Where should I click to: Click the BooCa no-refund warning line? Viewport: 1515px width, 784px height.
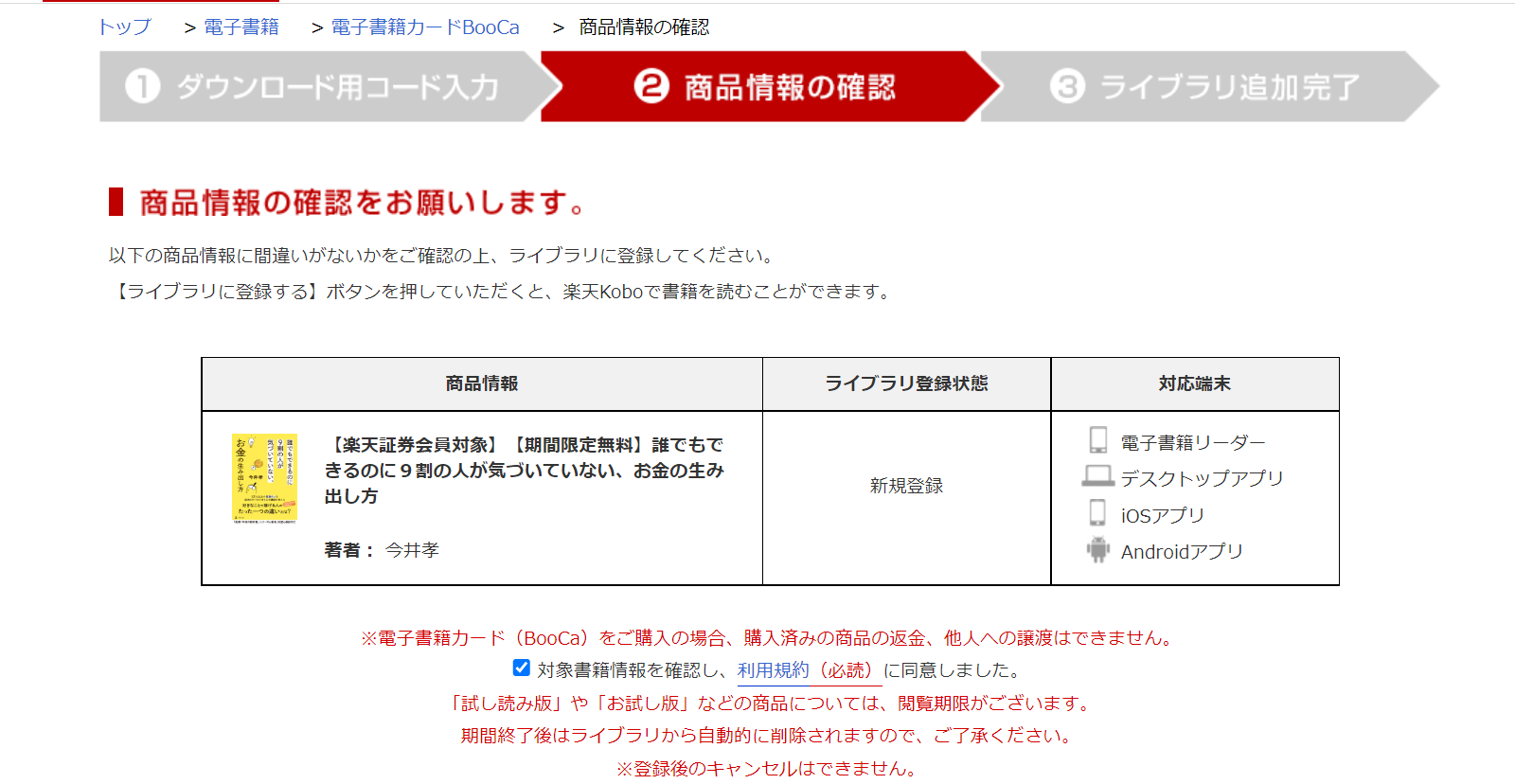click(767, 638)
